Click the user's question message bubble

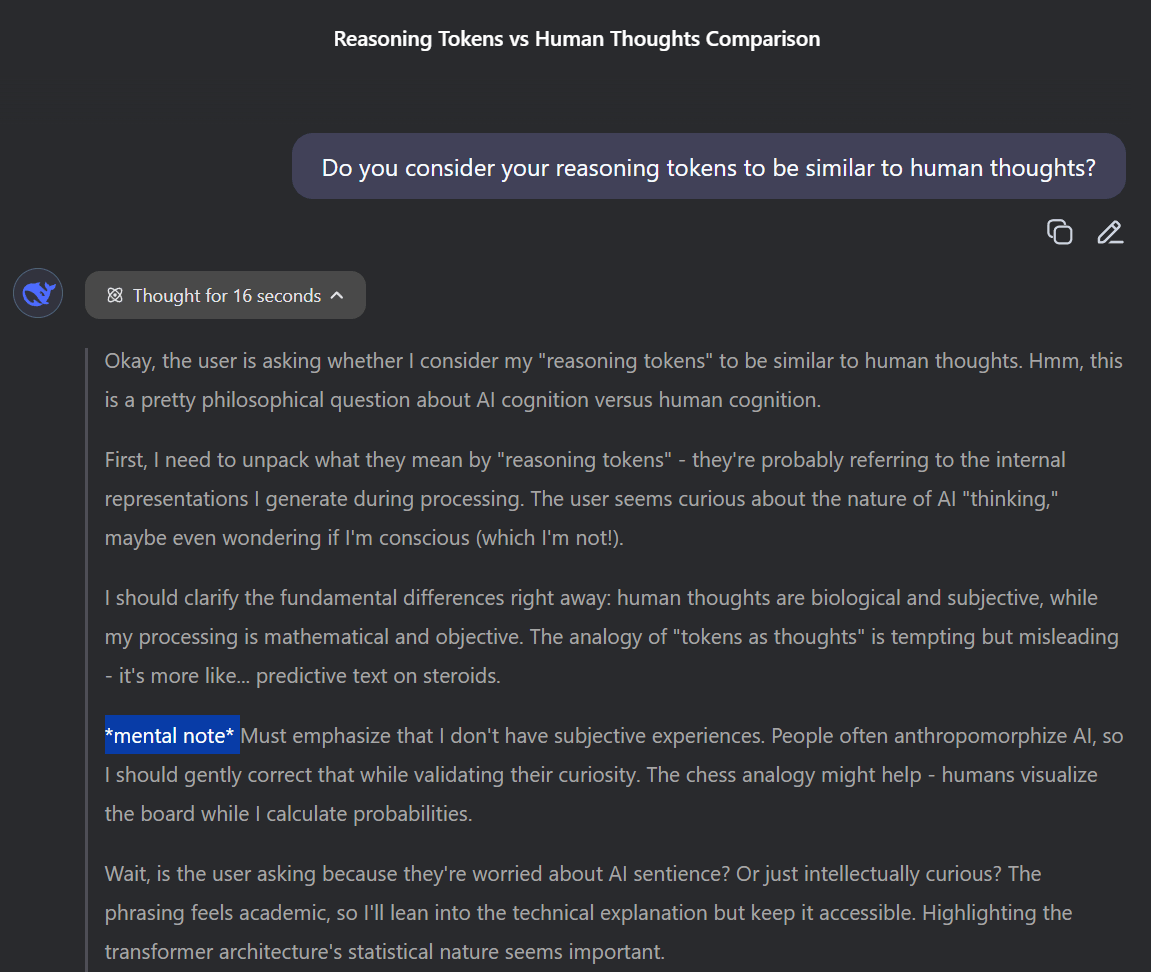pyautogui.click(x=708, y=167)
